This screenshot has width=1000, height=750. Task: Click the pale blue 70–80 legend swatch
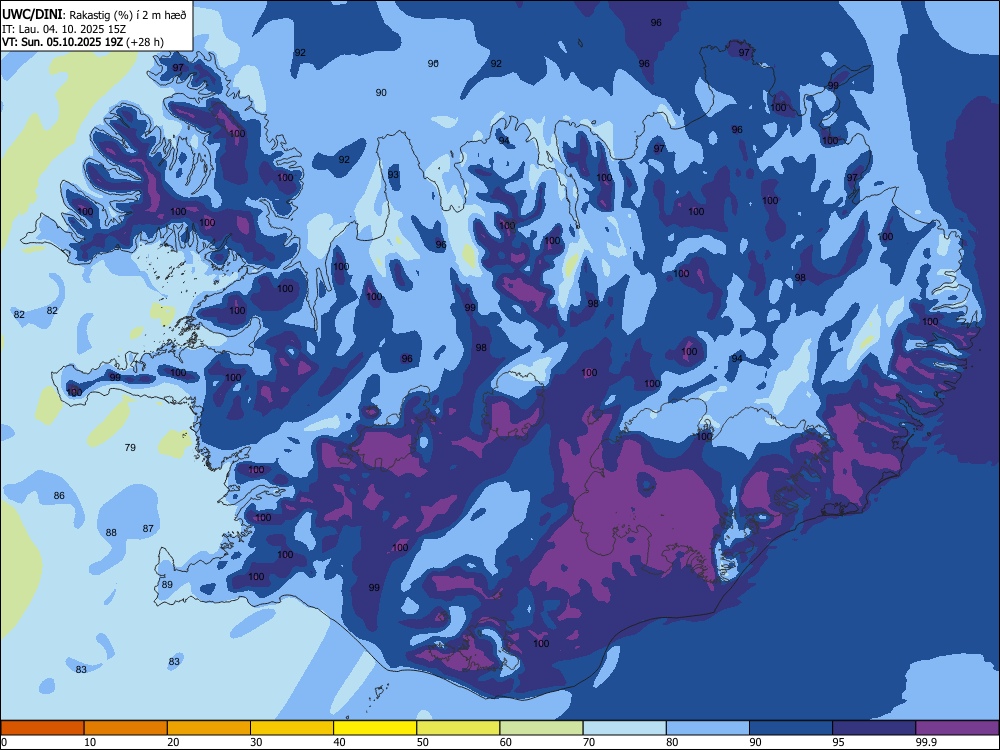pos(624,728)
